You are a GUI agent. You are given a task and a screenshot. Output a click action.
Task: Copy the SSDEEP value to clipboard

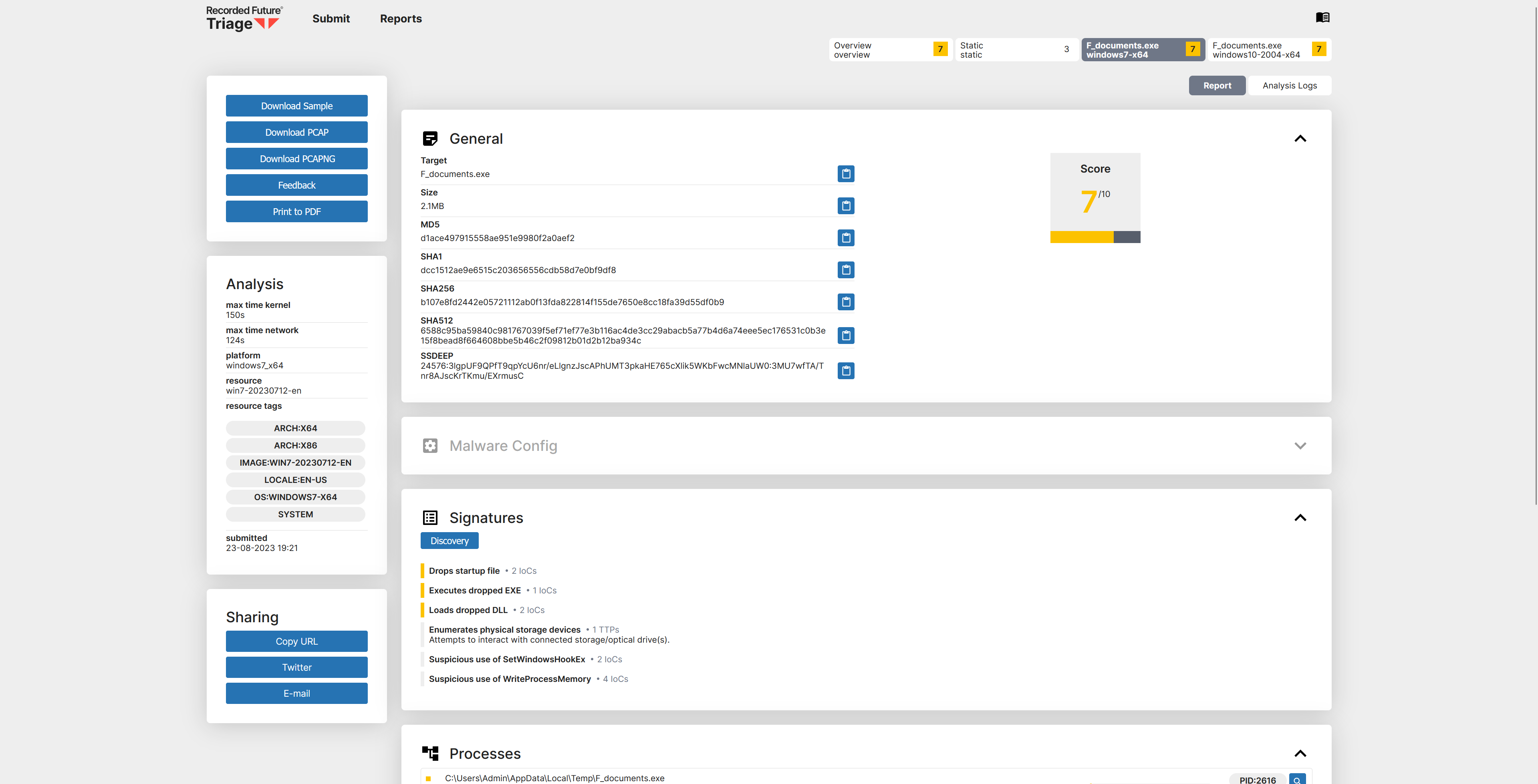pos(845,370)
